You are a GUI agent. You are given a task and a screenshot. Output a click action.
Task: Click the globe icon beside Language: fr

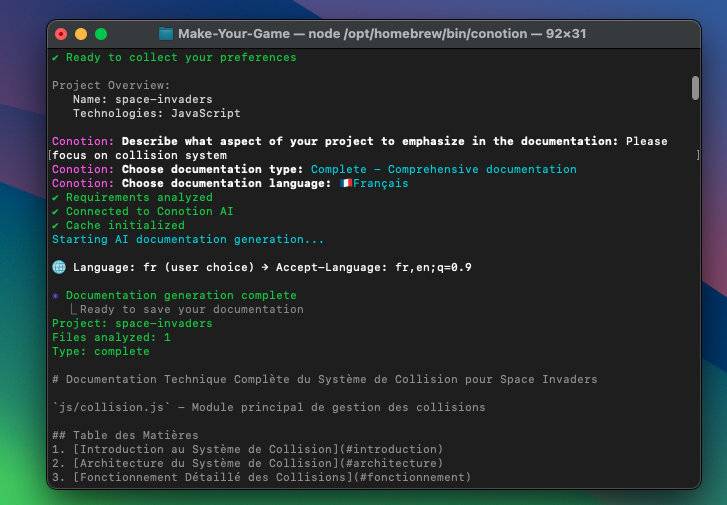coord(58,267)
